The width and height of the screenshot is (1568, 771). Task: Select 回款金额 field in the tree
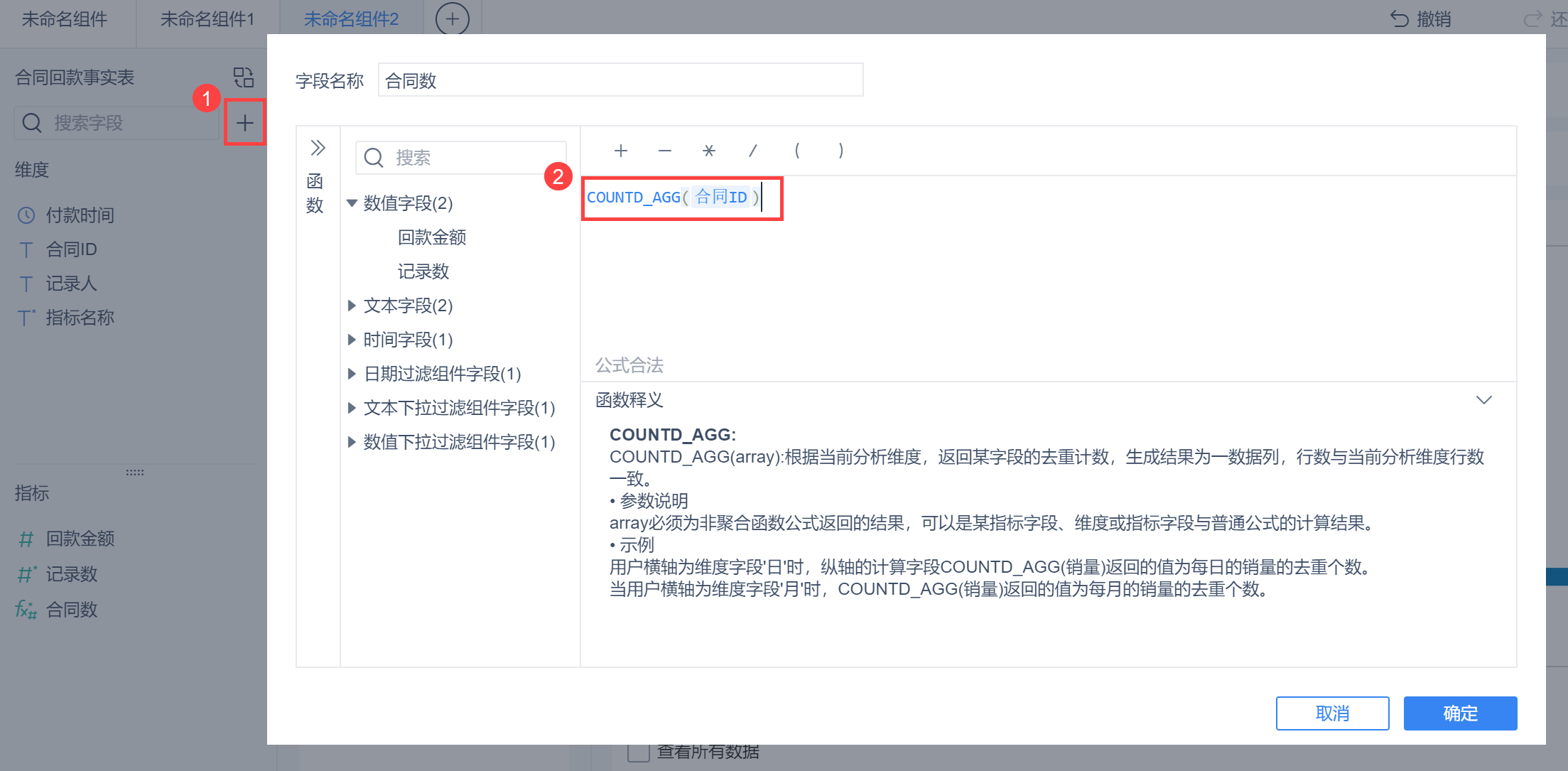(x=431, y=237)
